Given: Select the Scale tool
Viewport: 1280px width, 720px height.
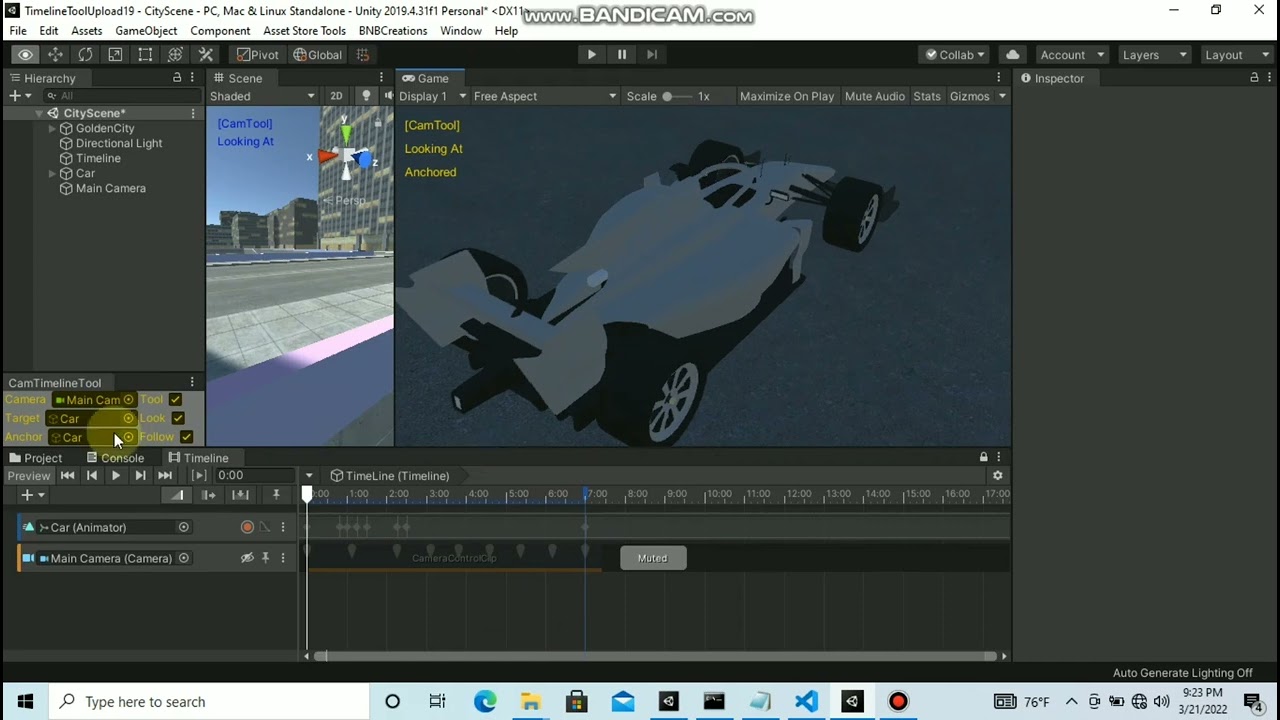Looking at the screenshot, I should pos(115,55).
